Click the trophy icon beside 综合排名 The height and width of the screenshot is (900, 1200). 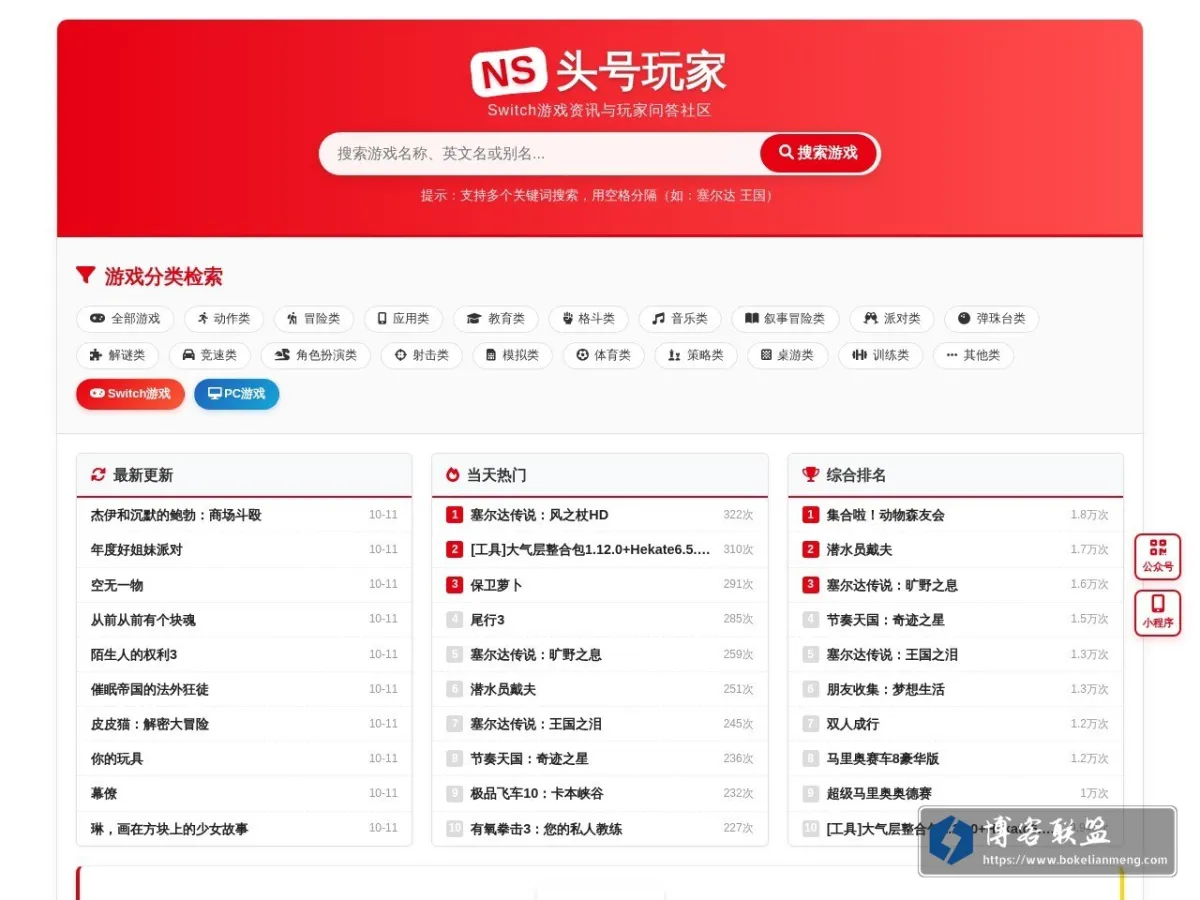point(810,475)
